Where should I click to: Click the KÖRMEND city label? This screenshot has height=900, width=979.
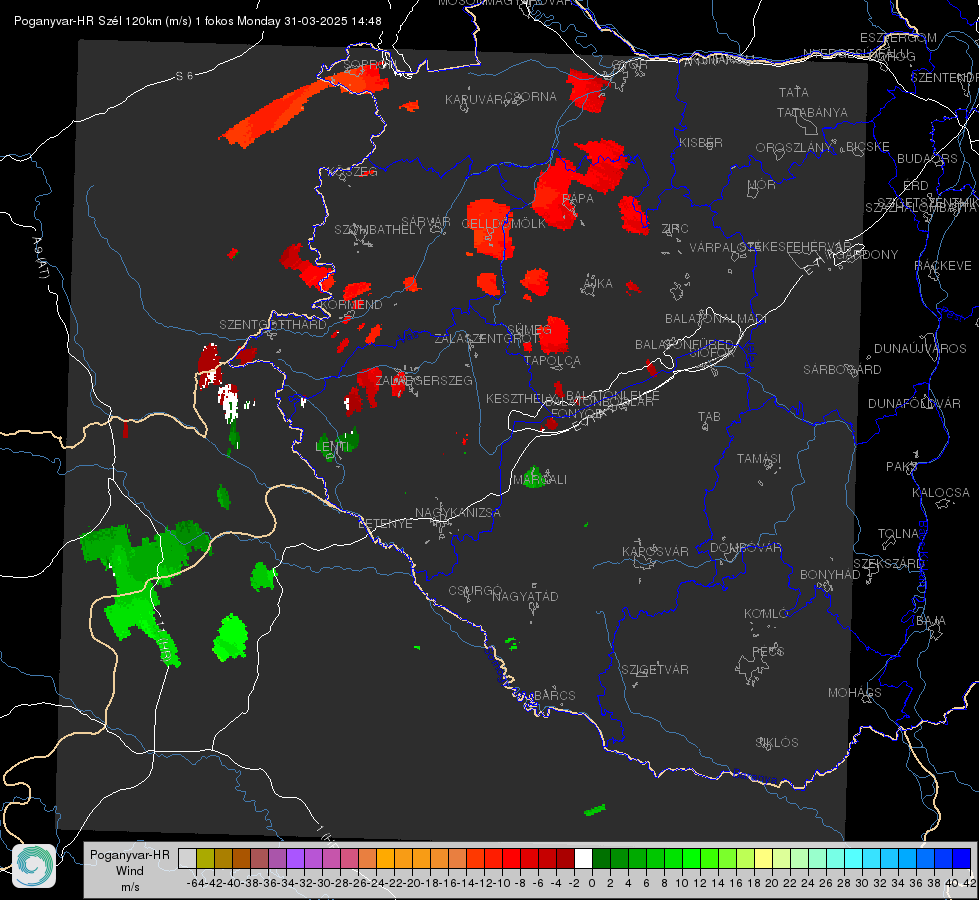pos(351,305)
